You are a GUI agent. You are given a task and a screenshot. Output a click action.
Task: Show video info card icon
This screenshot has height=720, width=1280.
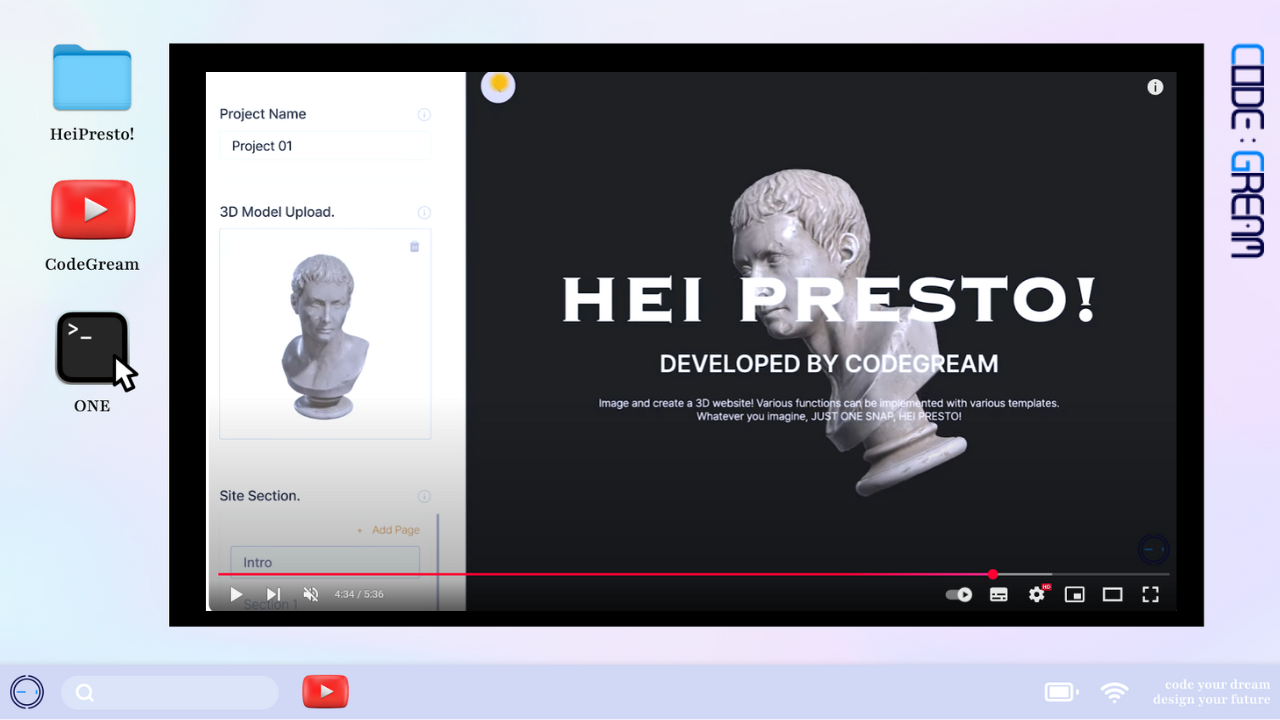pyautogui.click(x=1155, y=87)
